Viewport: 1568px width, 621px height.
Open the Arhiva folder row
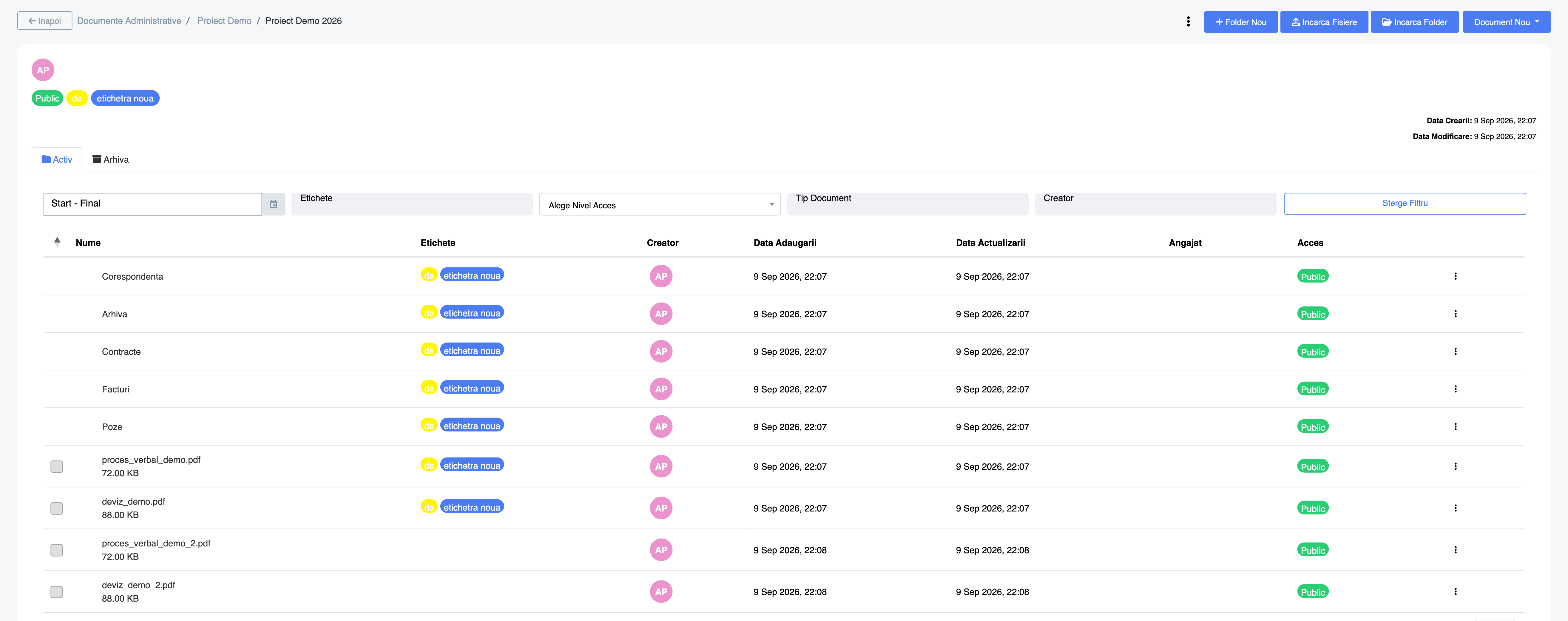click(115, 314)
